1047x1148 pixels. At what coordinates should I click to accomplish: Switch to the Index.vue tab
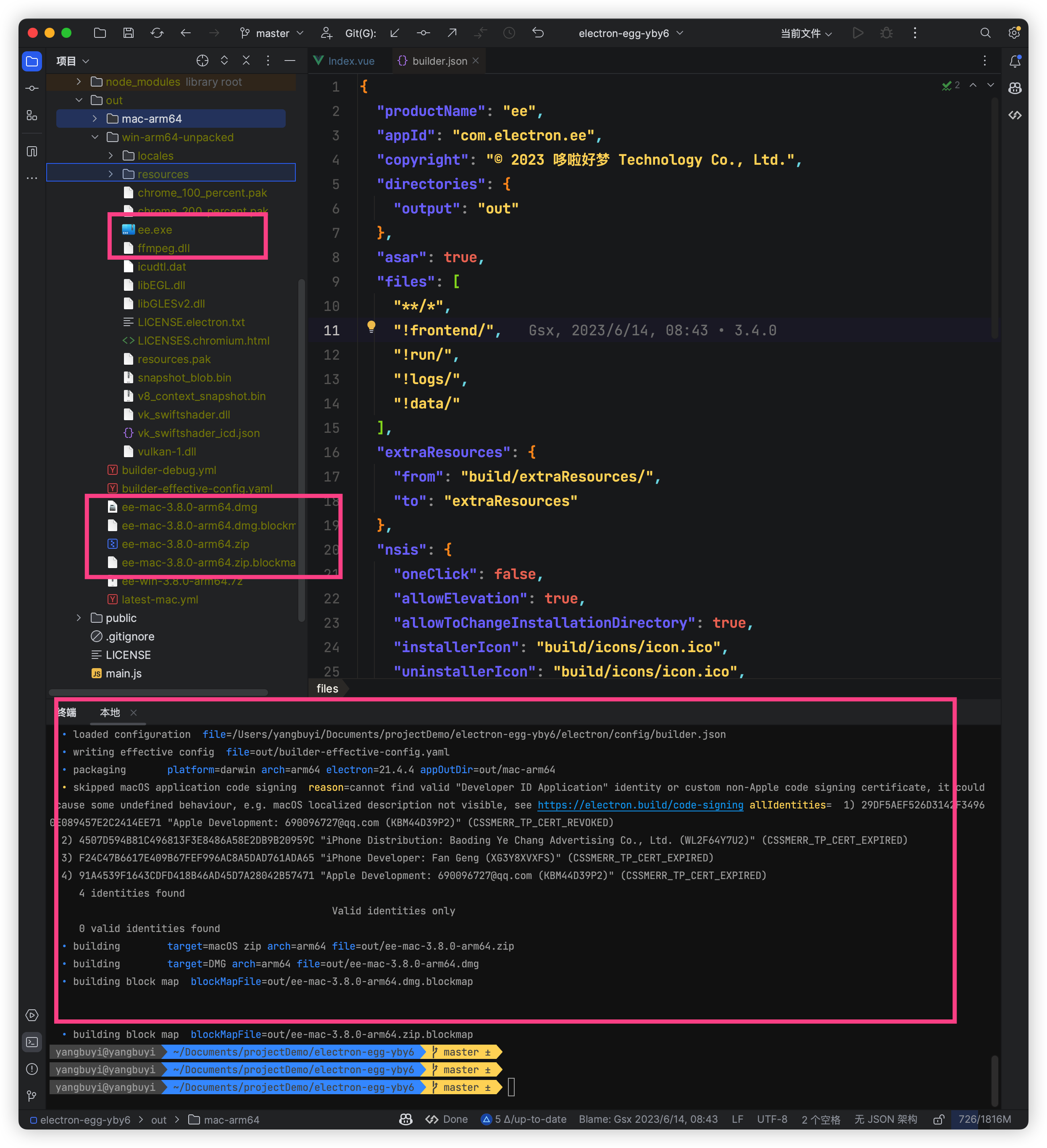point(345,61)
